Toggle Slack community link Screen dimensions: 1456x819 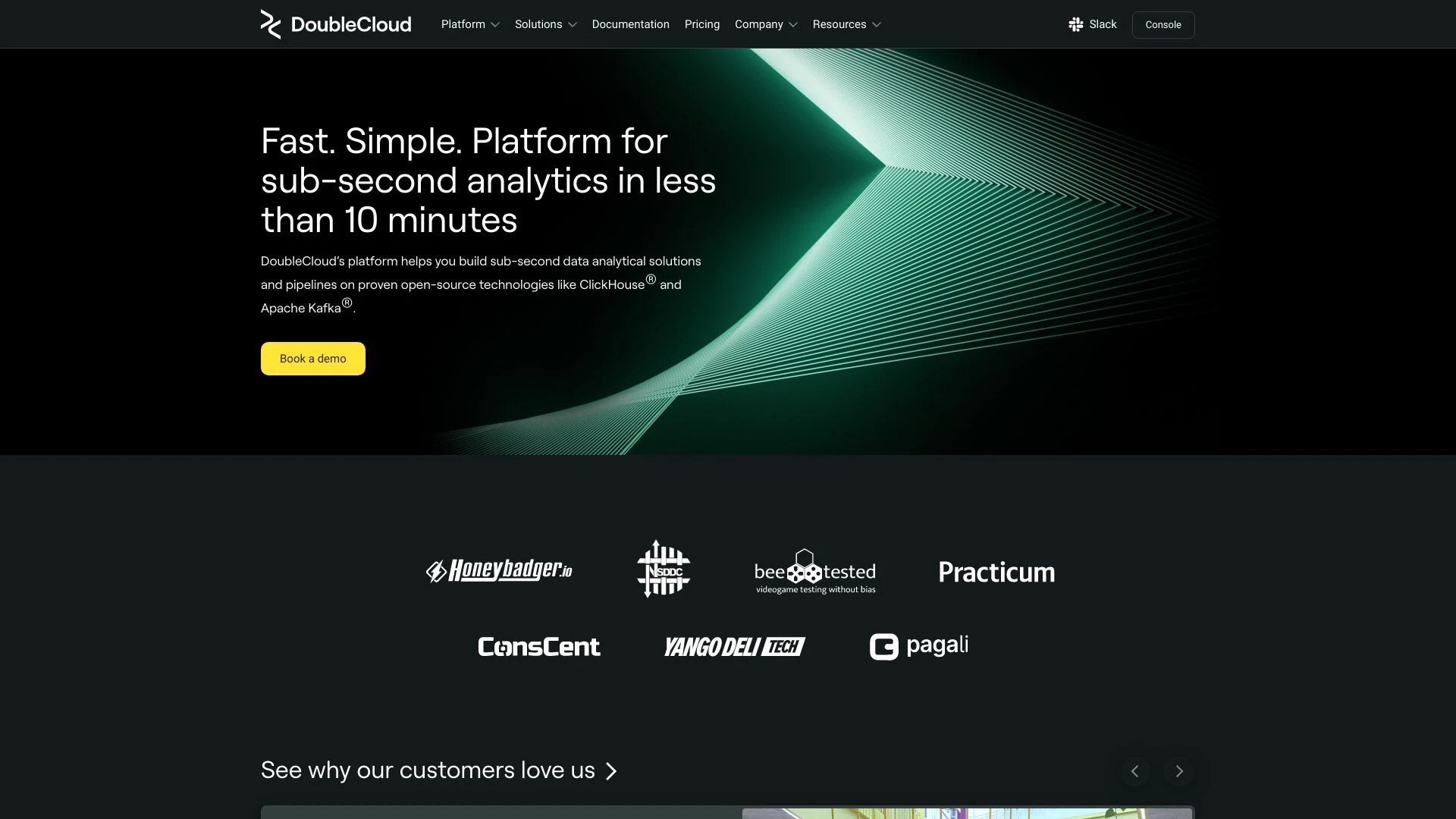[x=1092, y=24]
